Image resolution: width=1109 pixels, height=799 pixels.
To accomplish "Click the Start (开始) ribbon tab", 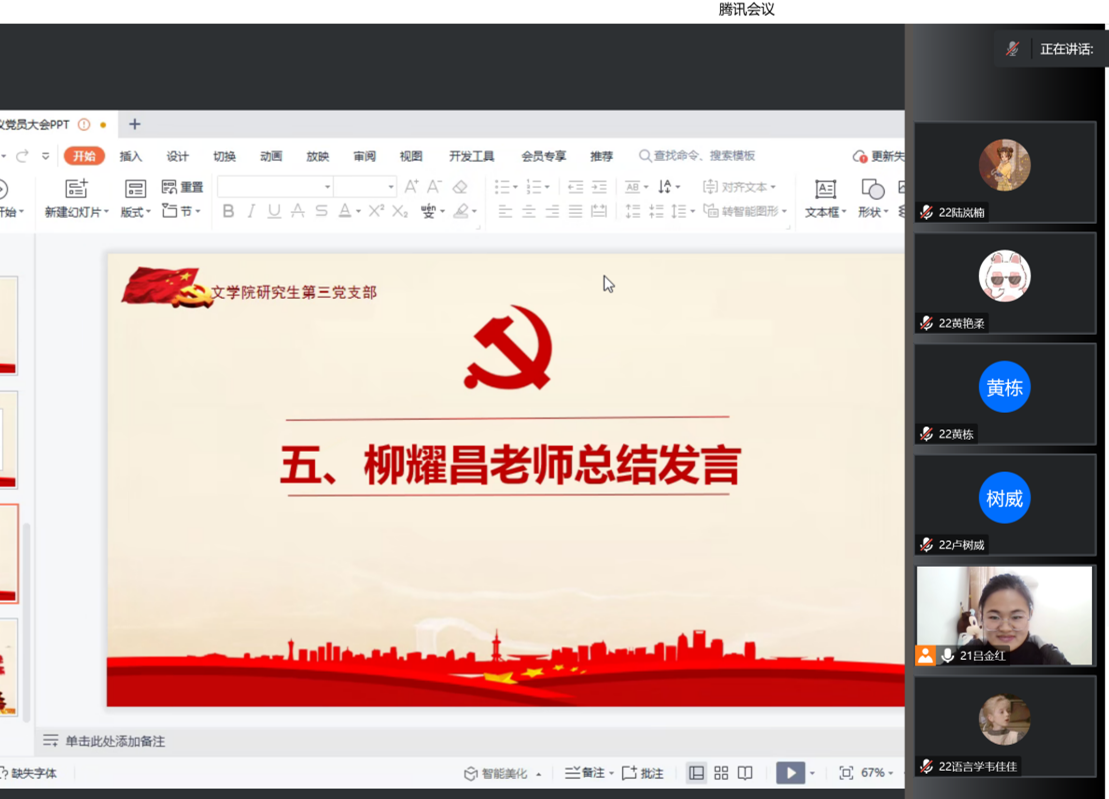I will (x=84, y=156).
